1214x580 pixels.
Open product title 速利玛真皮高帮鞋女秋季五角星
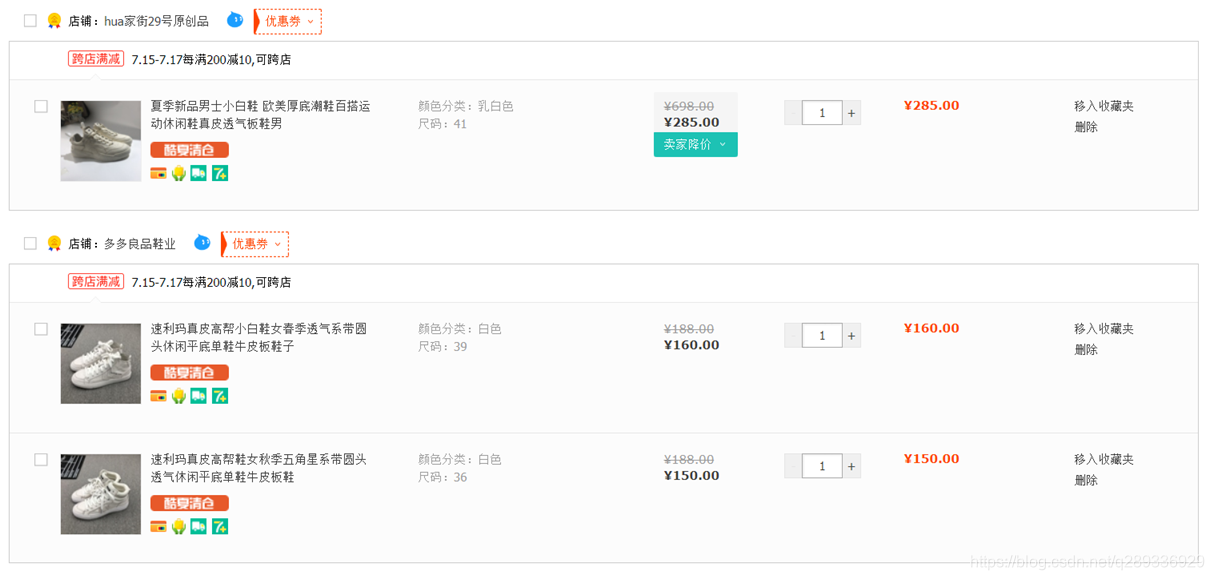[x=259, y=469]
